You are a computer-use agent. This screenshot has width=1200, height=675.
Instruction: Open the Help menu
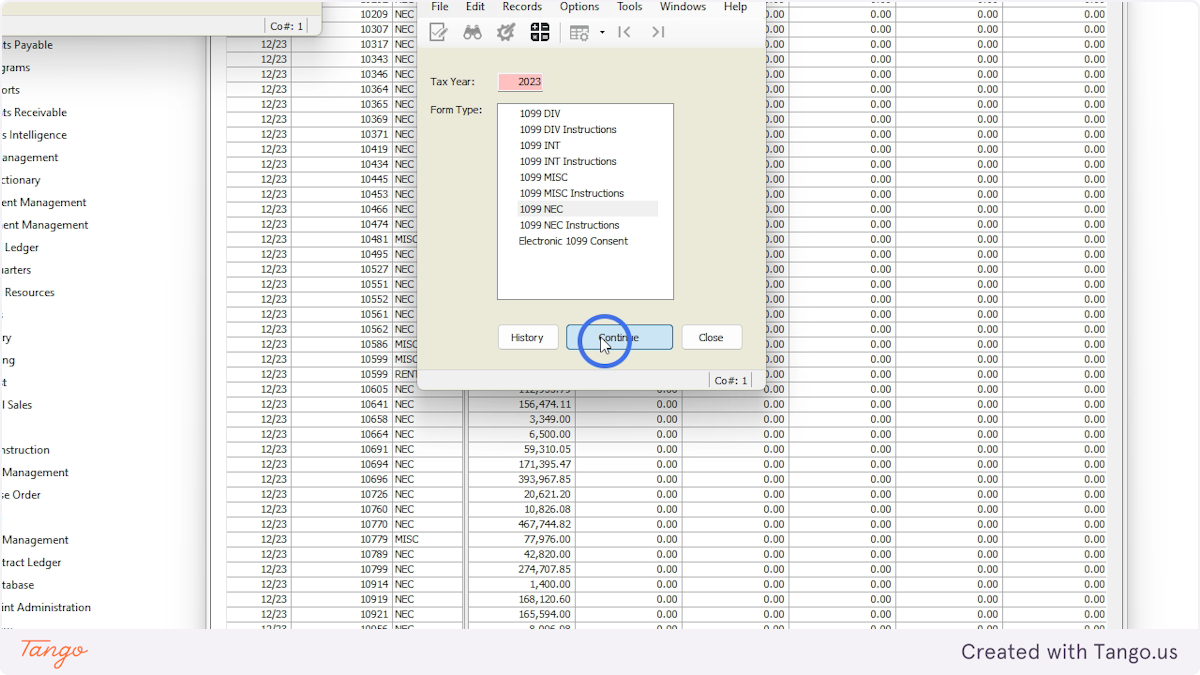pyautogui.click(x=735, y=7)
